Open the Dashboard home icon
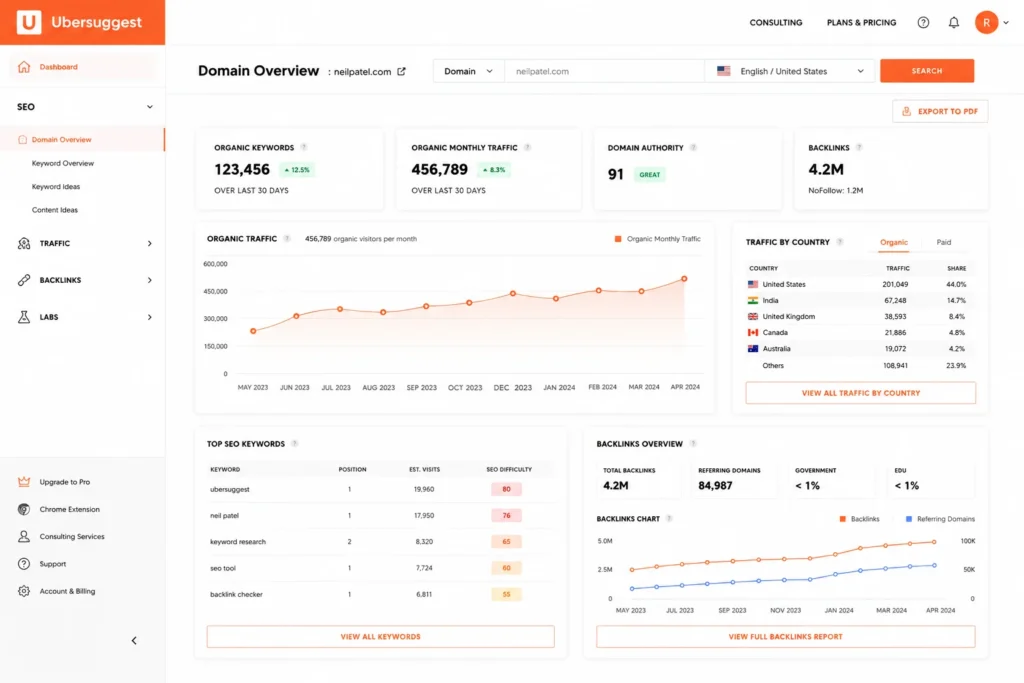 coord(24,67)
